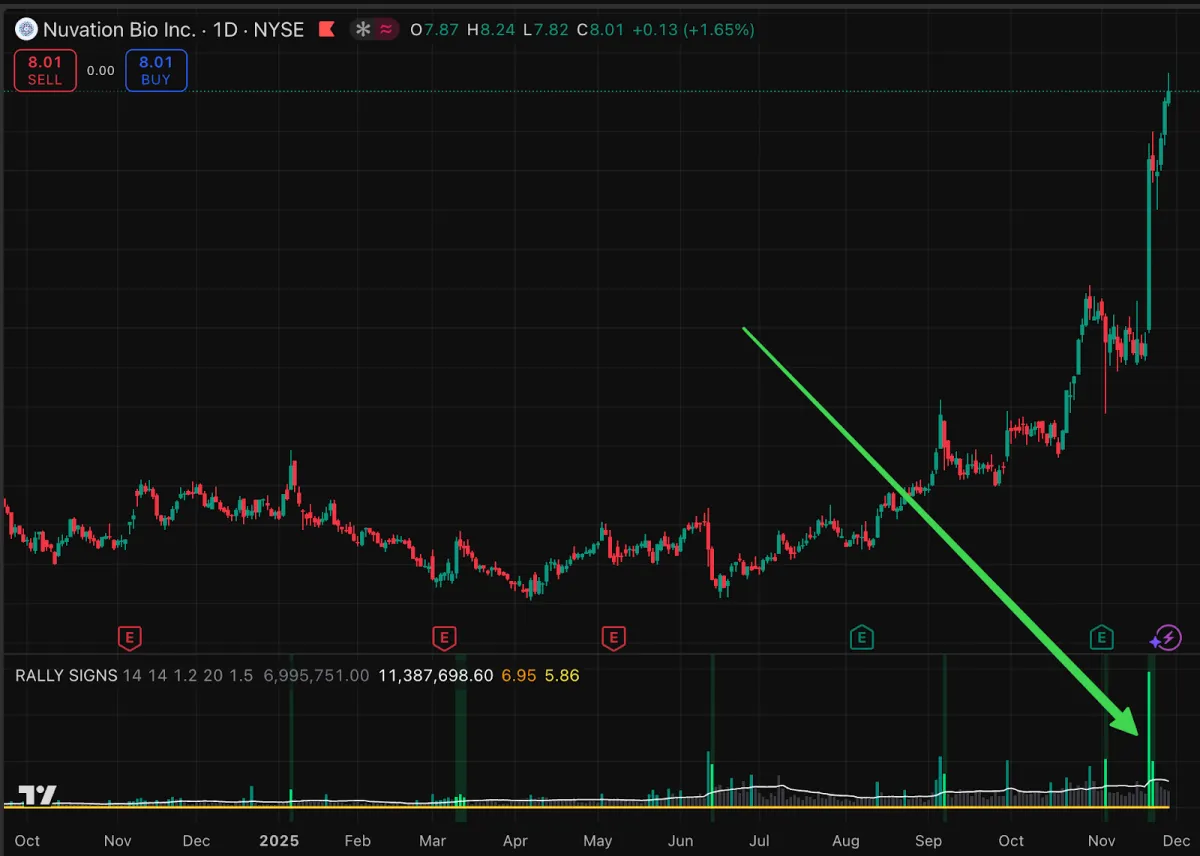This screenshot has height=856, width=1200.
Task: Click the Feb label on the time axis
Action: 357,840
